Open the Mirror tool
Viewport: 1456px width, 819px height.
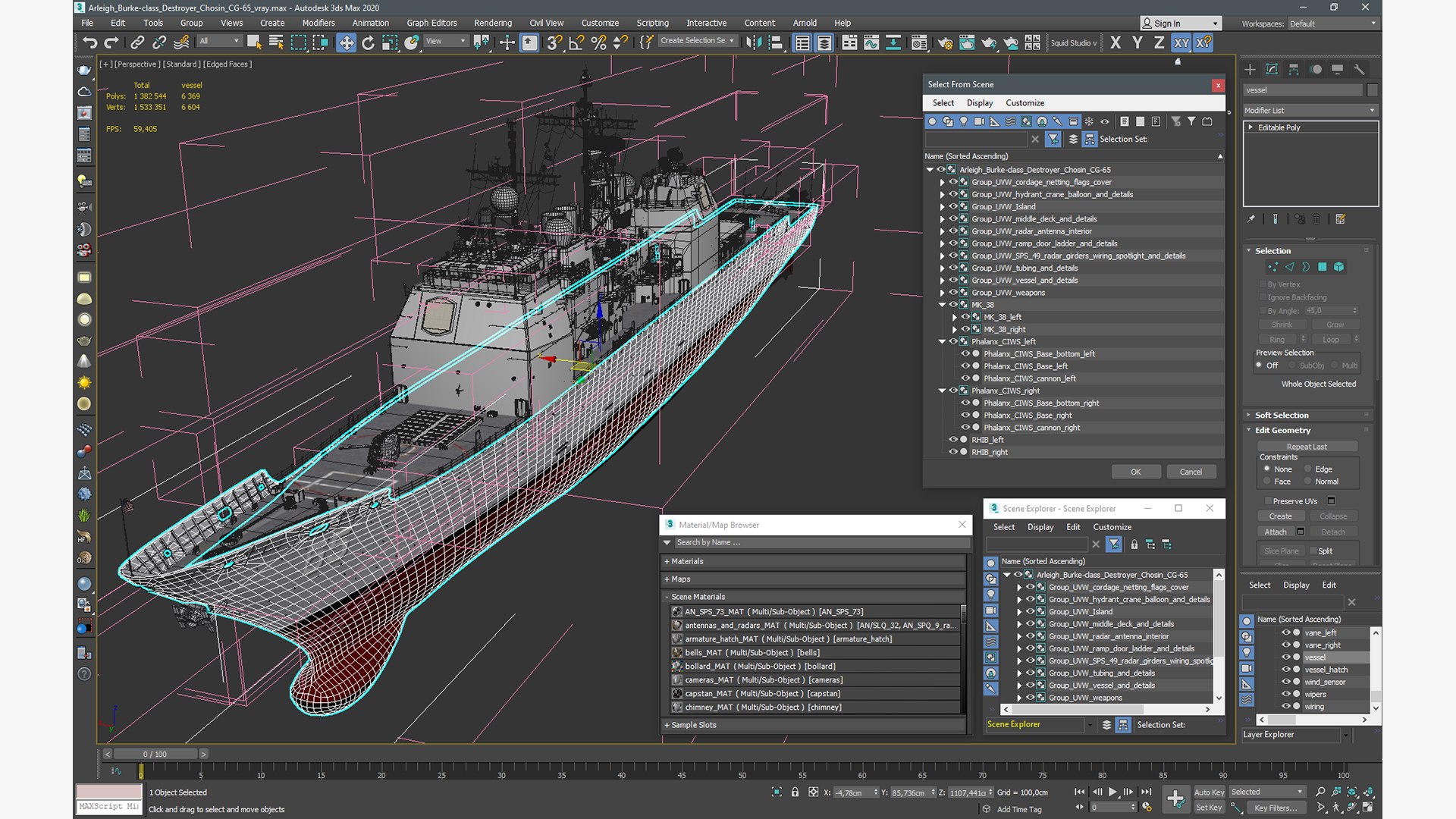pos(752,42)
